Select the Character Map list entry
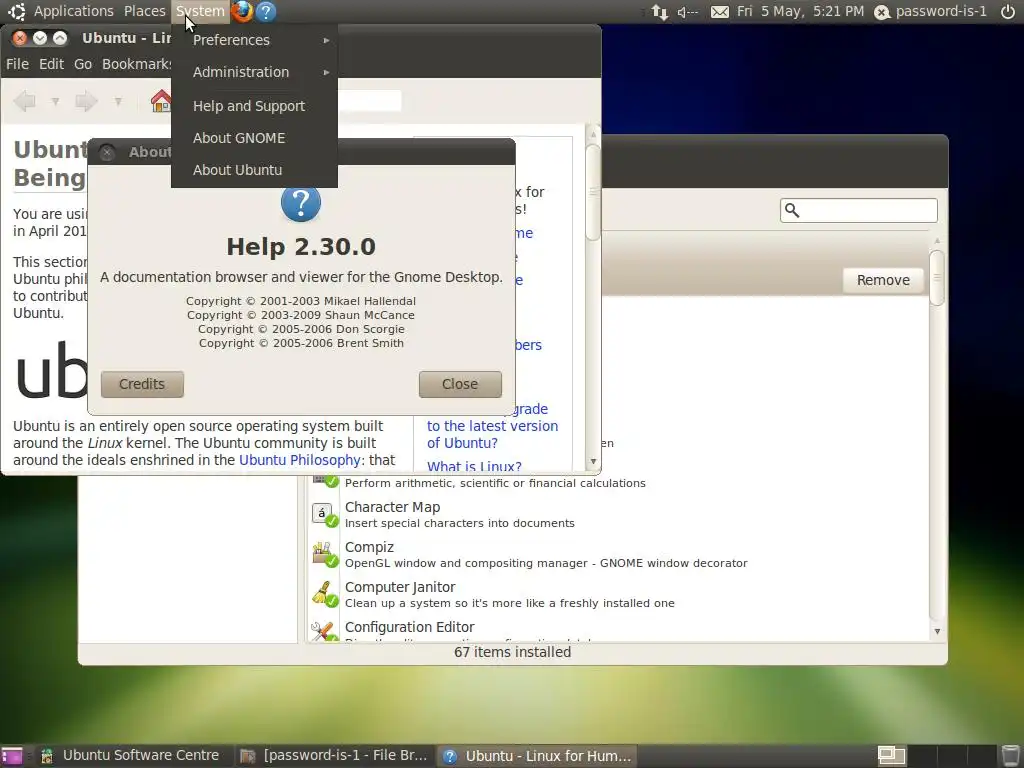1024x768 pixels. click(x=617, y=515)
